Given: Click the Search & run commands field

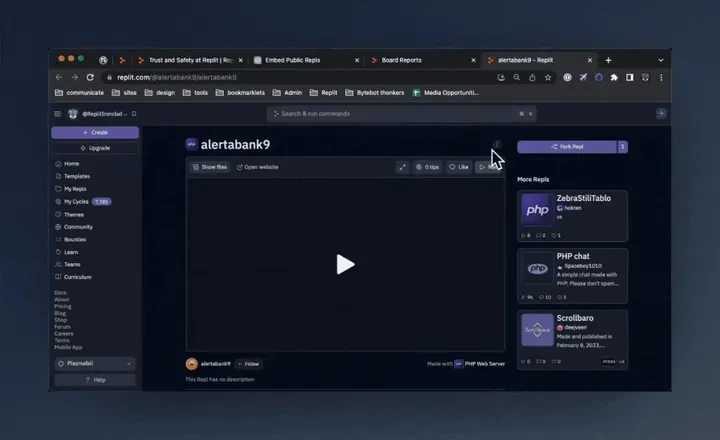Looking at the screenshot, I should [x=401, y=113].
